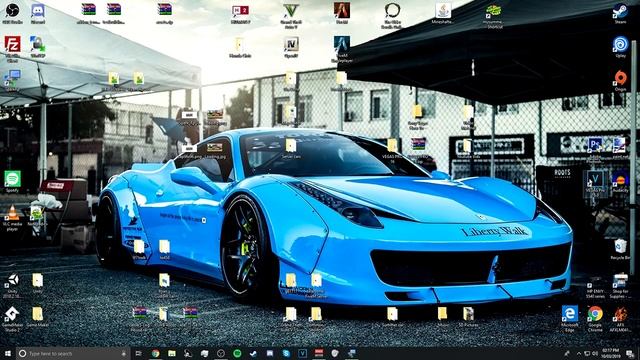Switch to VEGAS Pro on the taskbar

pyautogui.click(x=302, y=353)
